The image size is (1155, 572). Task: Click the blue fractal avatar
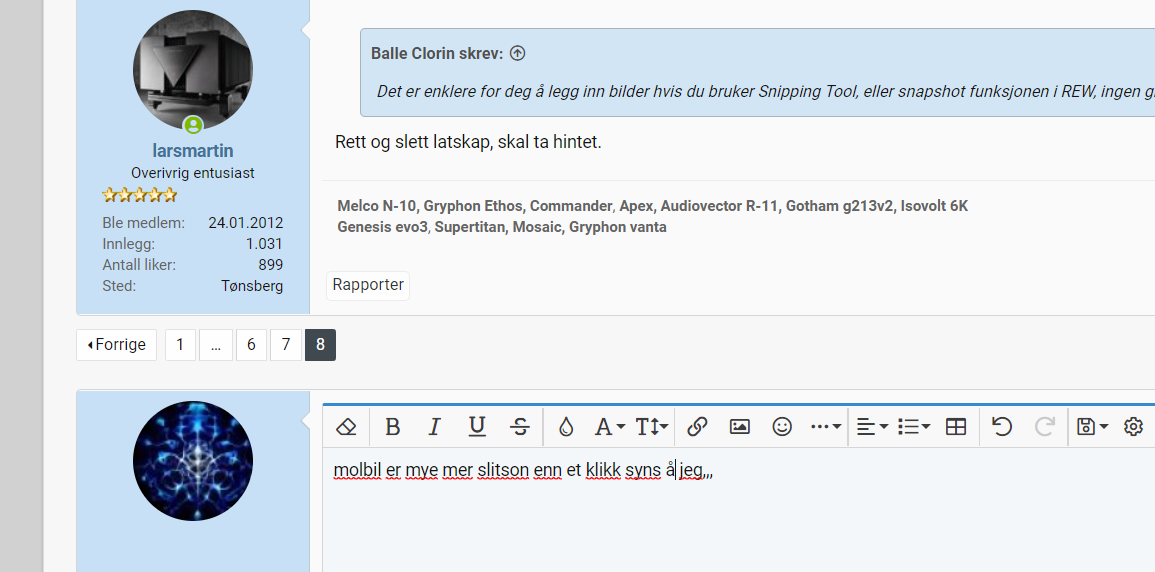[193, 462]
